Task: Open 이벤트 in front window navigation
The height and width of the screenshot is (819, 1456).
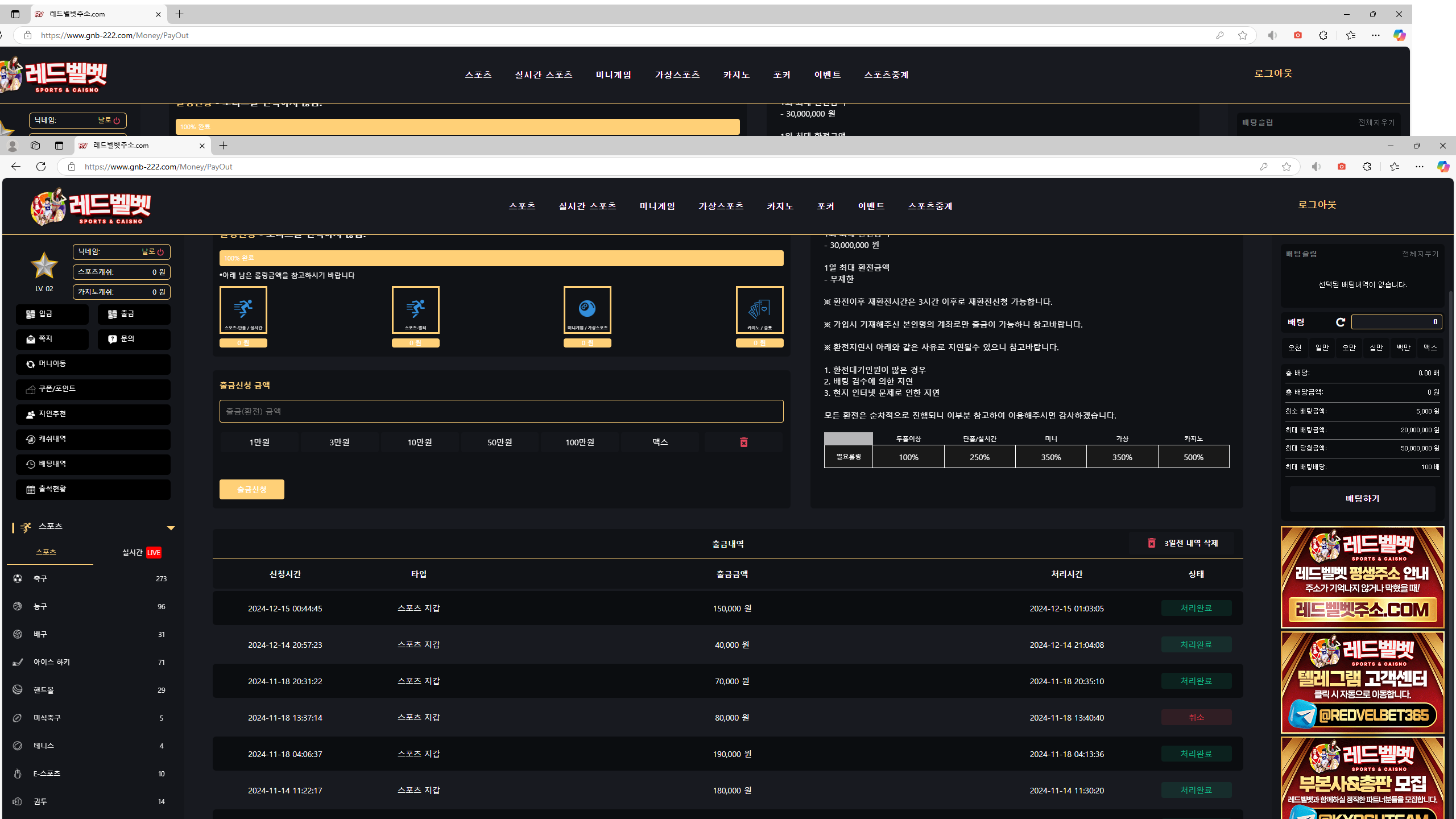Action: pos(871,206)
